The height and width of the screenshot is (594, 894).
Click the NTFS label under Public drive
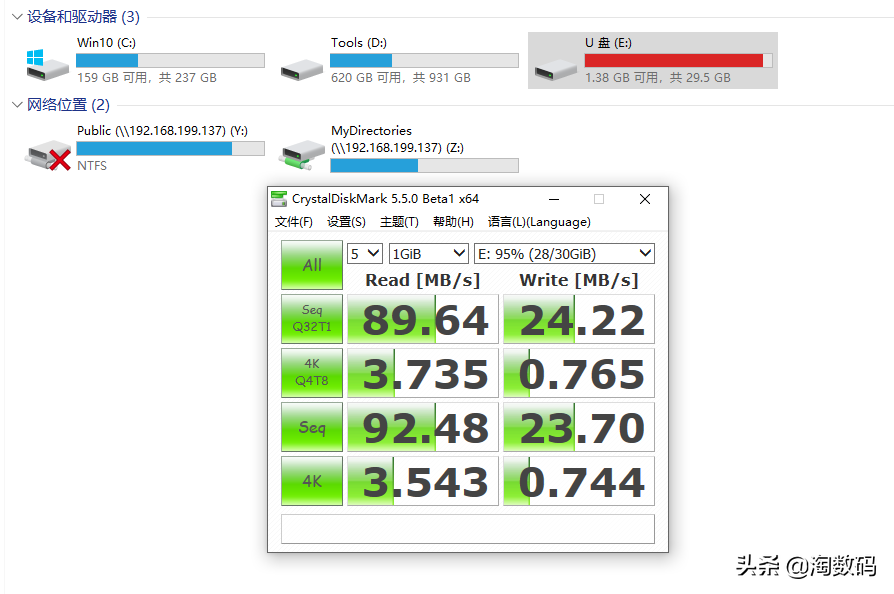point(92,165)
